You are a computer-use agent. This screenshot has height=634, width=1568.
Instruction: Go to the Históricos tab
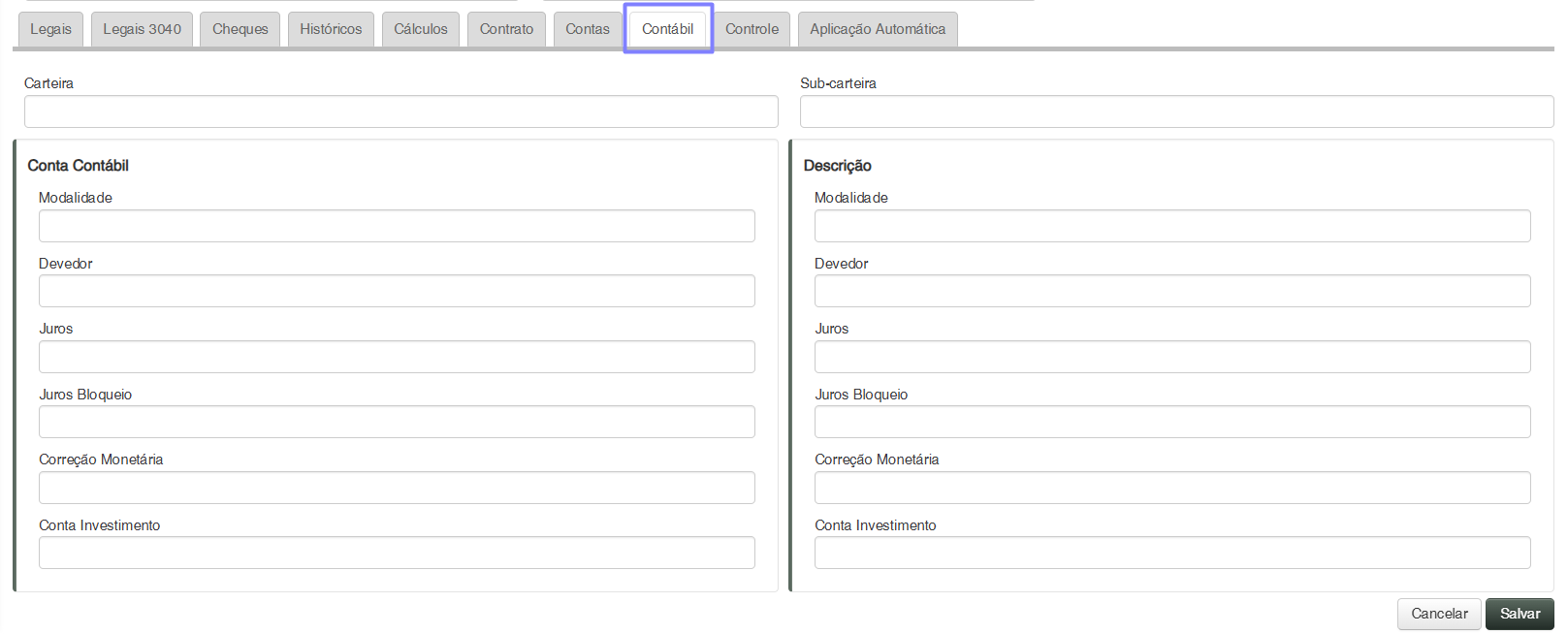coord(331,29)
